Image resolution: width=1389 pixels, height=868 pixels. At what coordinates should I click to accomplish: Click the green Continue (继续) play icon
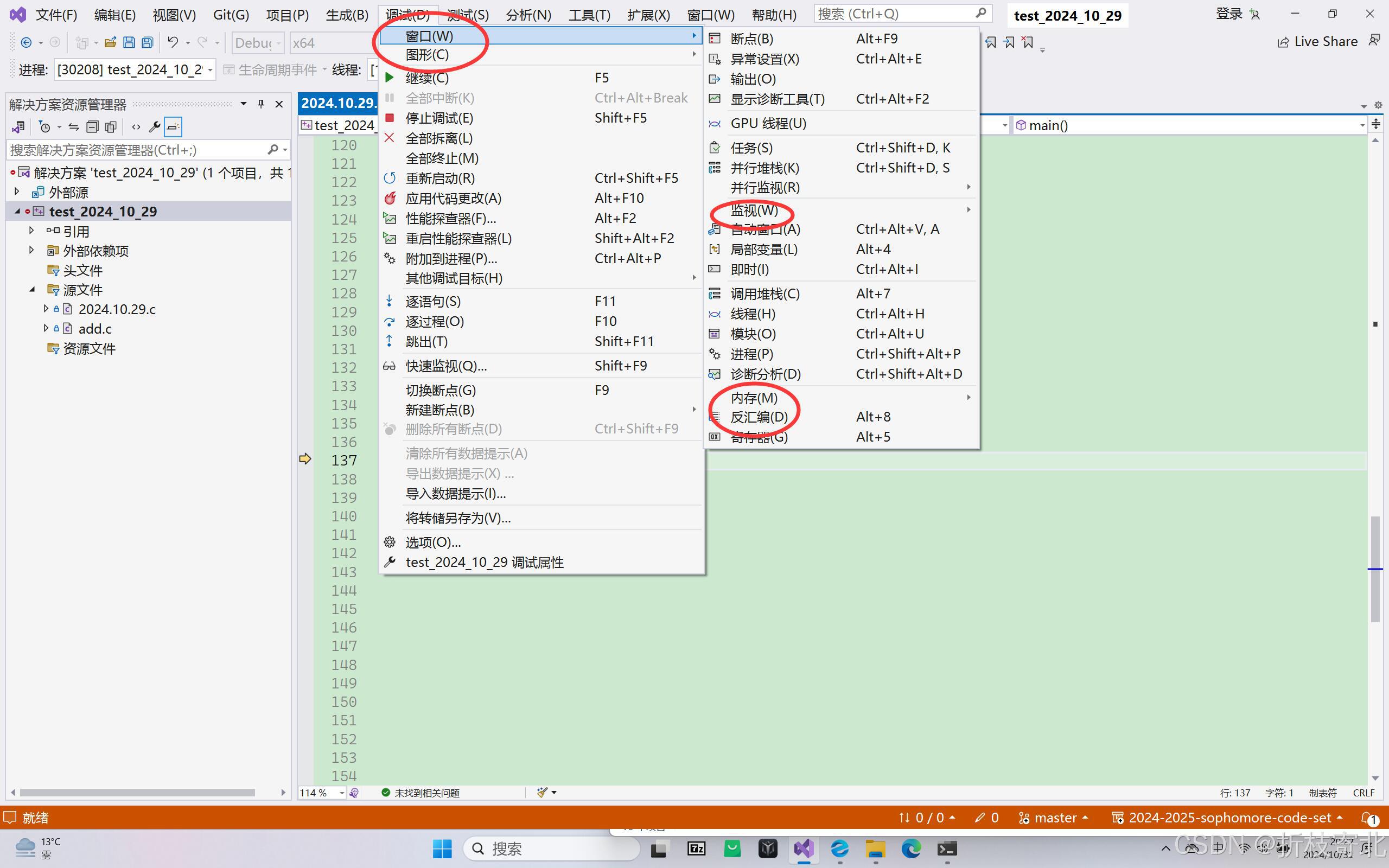click(390, 78)
